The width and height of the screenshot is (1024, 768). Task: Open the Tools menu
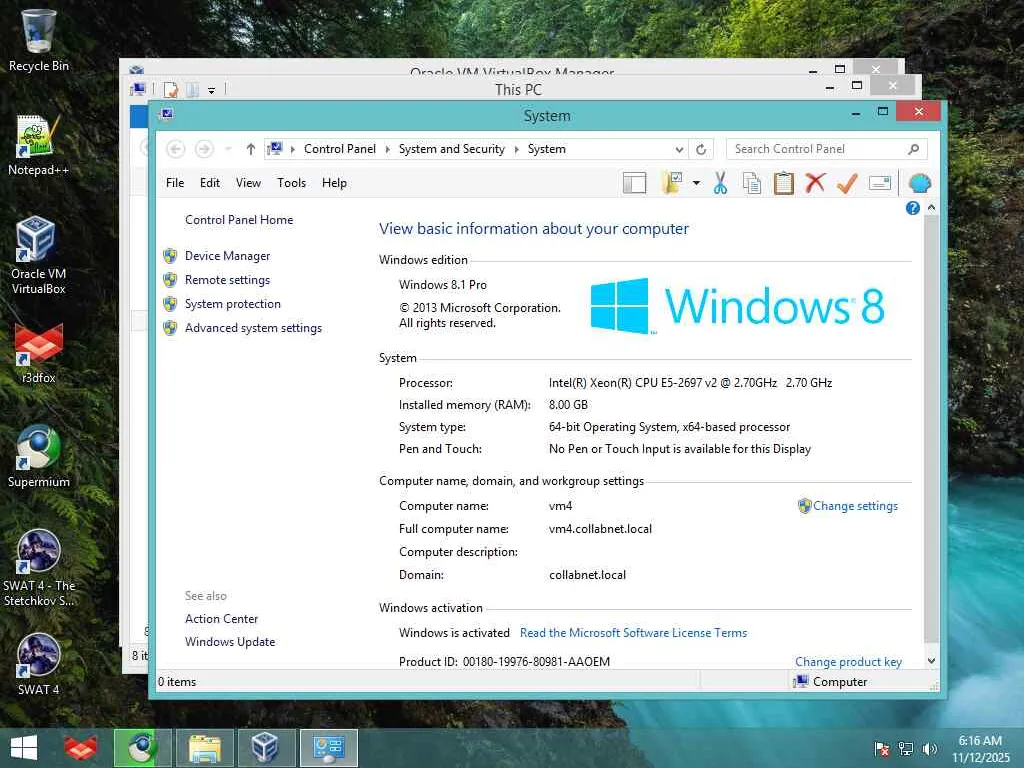click(291, 183)
